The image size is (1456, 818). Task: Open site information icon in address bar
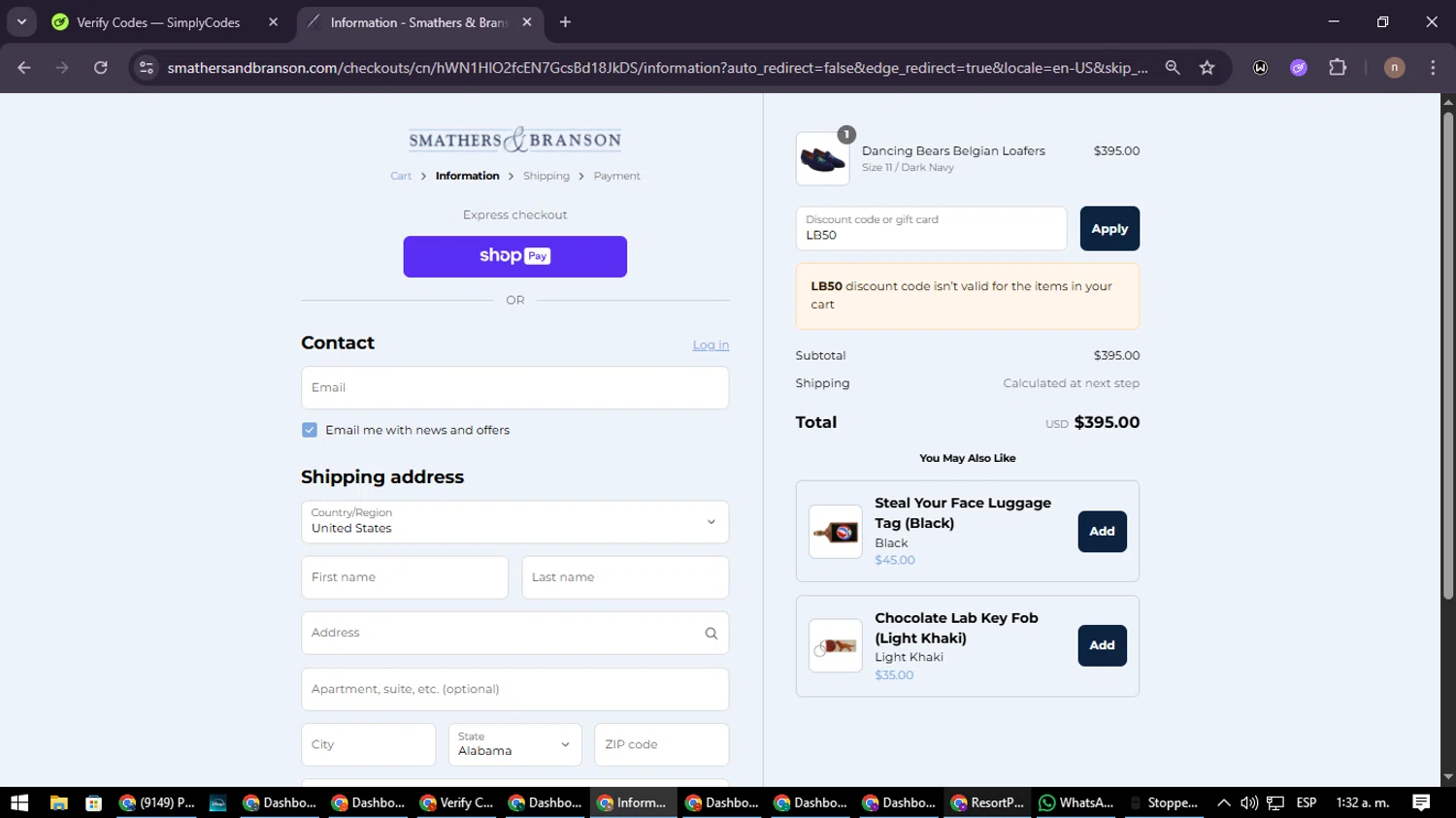click(x=147, y=68)
